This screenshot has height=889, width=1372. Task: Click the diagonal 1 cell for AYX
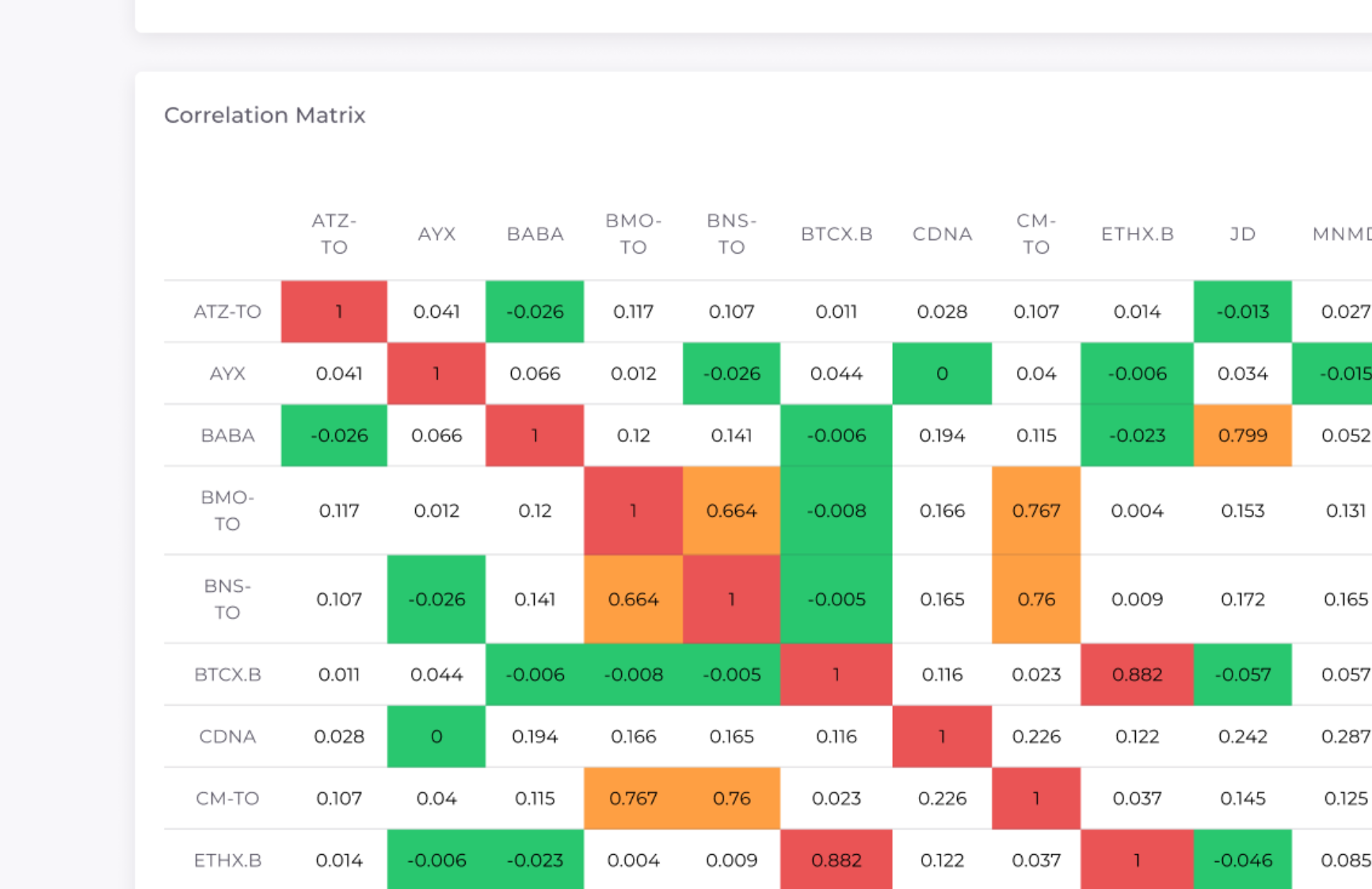436,373
